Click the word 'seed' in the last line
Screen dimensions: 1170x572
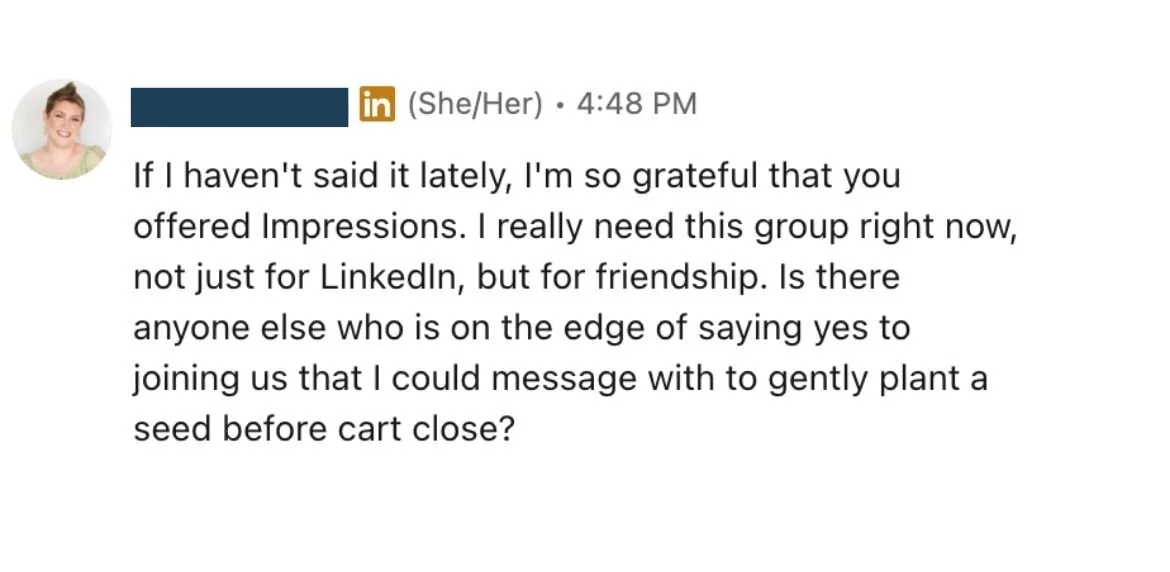(172, 428)
